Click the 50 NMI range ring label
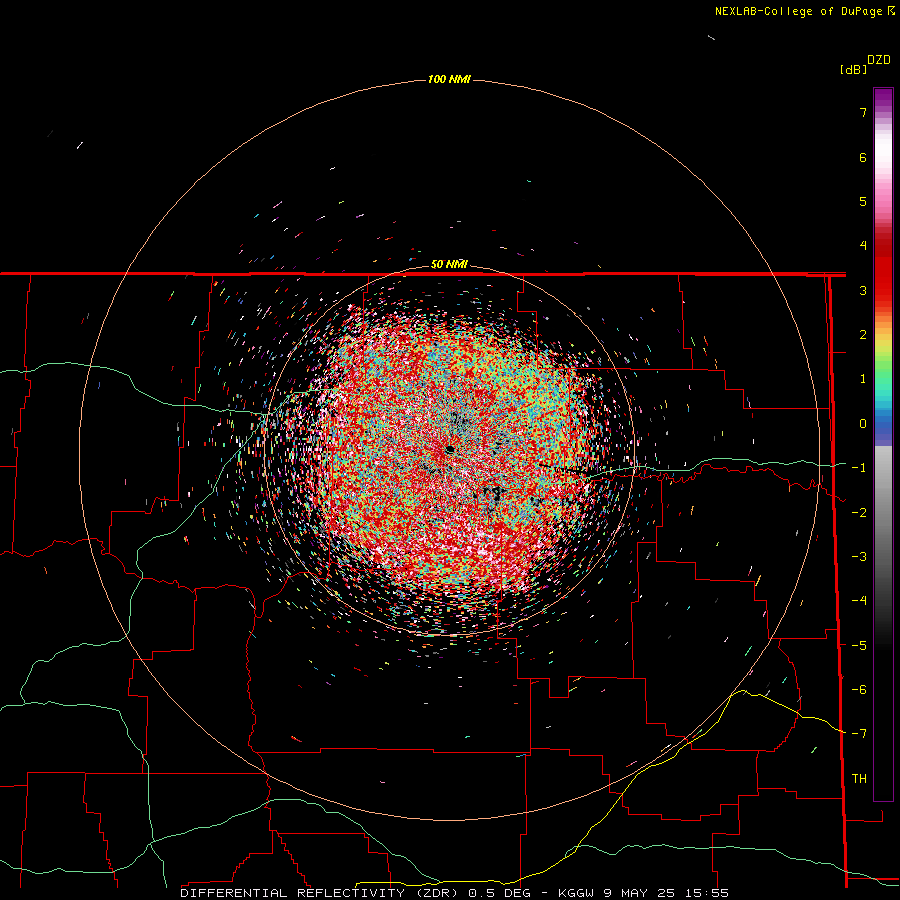 pyautogui.click(x=449, y=264)
